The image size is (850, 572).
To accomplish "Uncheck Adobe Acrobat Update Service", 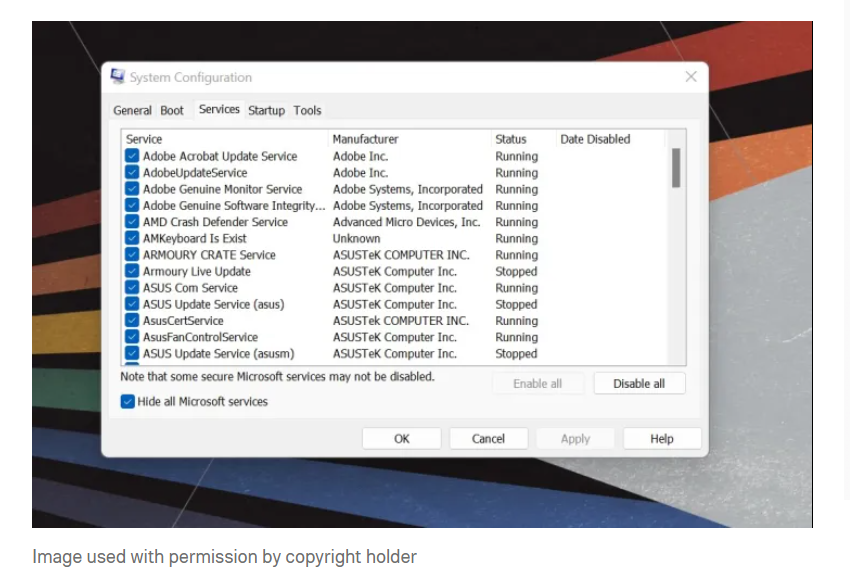I will pos(132,156).
